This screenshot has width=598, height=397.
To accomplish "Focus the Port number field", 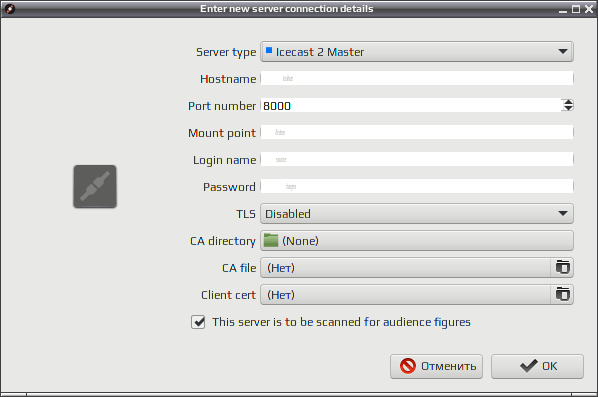I will click(x=411, y=106).
